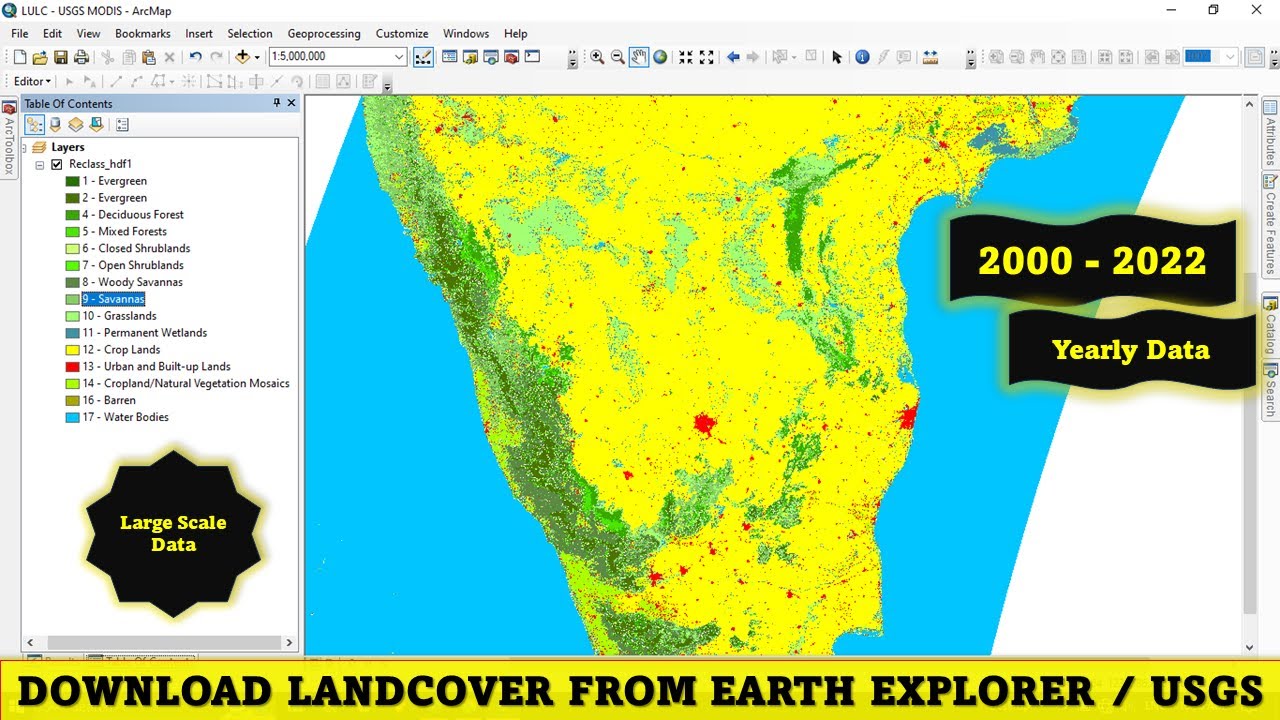
Task: Select the '9 - Savannas' legend entry
Action: click(x=114, y=299)
